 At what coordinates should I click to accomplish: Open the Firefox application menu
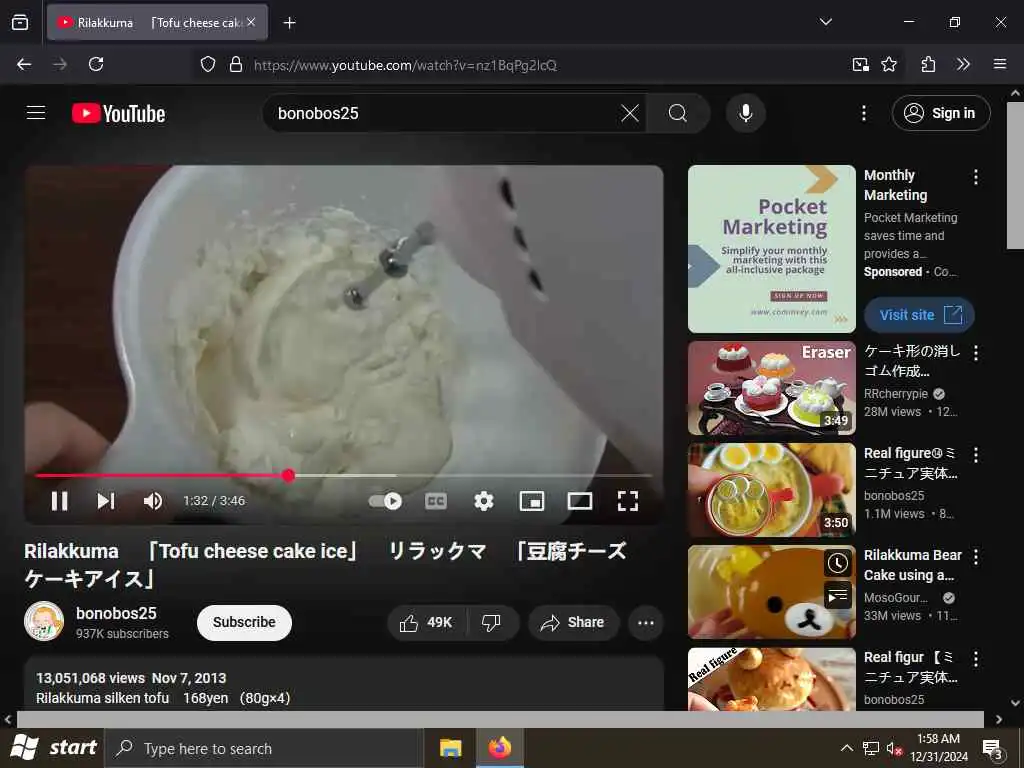(x=1000, y=64)
